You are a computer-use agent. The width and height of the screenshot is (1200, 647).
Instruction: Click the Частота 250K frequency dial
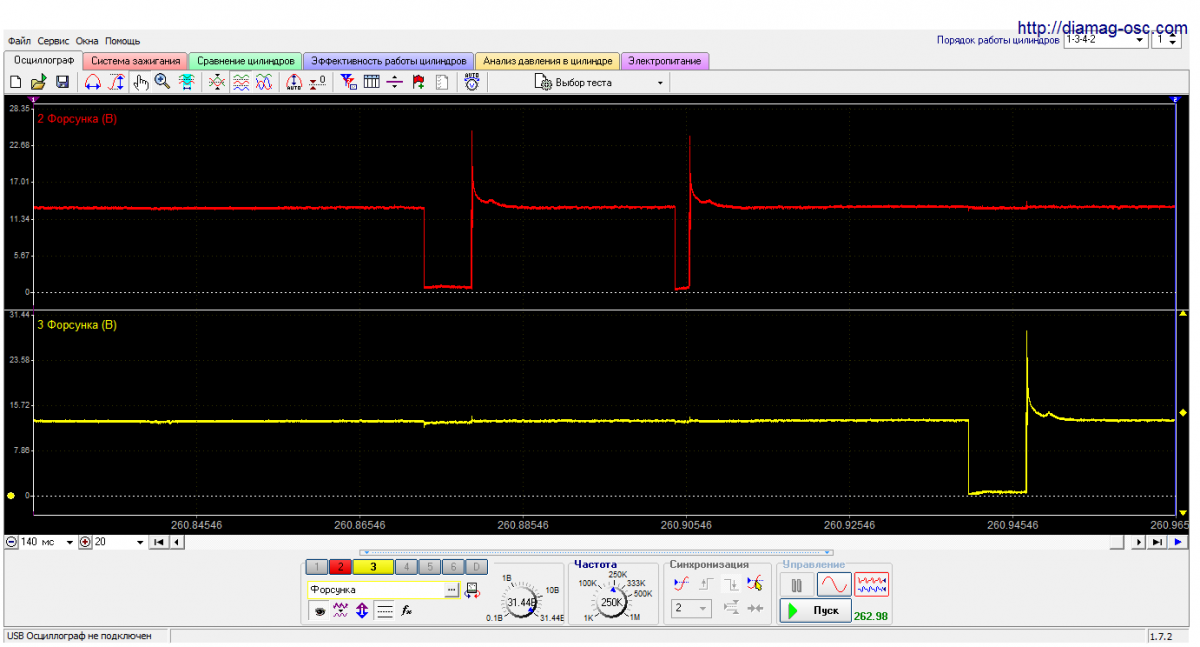point(612,602)
